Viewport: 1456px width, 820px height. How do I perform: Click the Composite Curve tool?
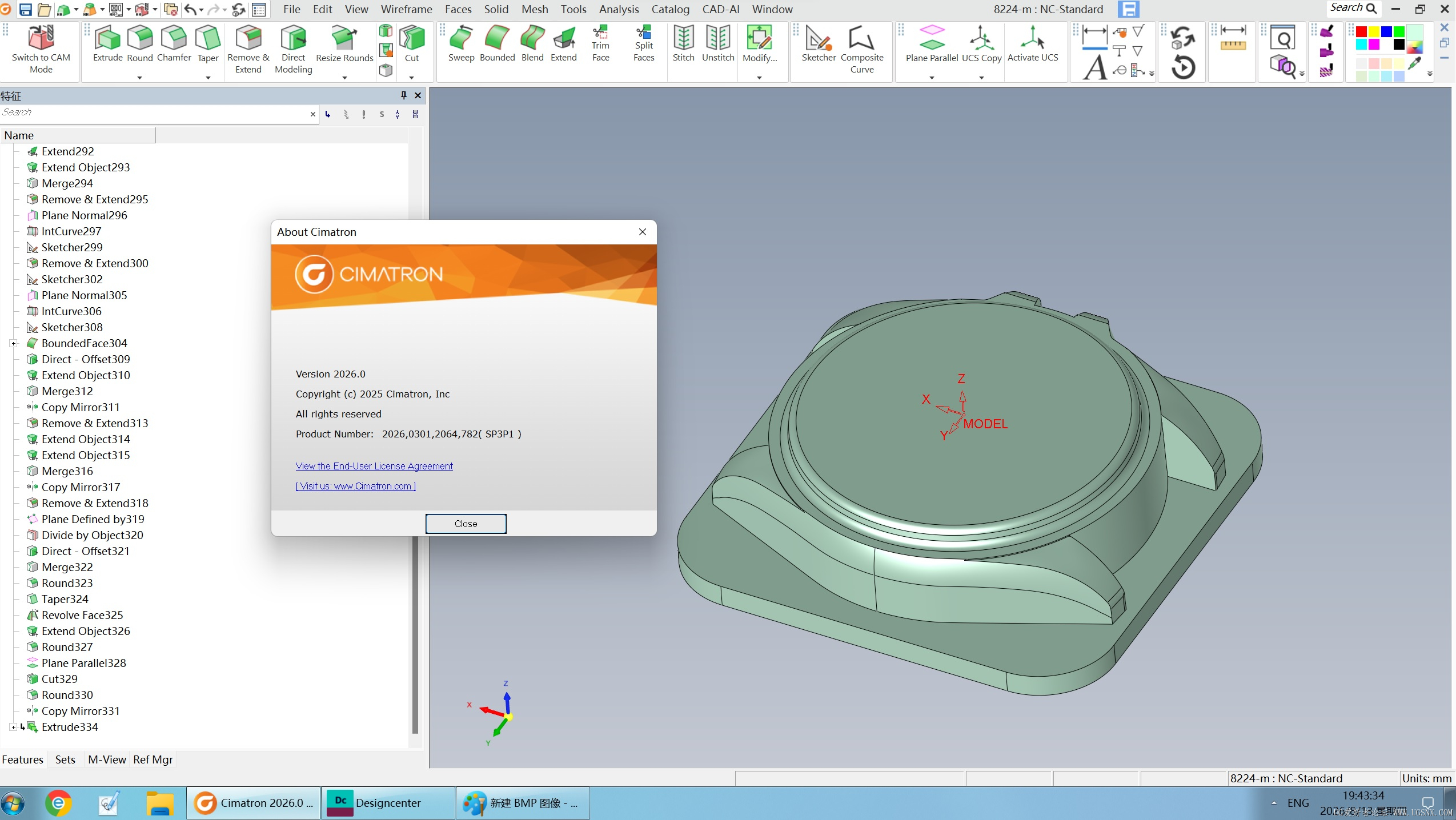(x=862, y=50)
